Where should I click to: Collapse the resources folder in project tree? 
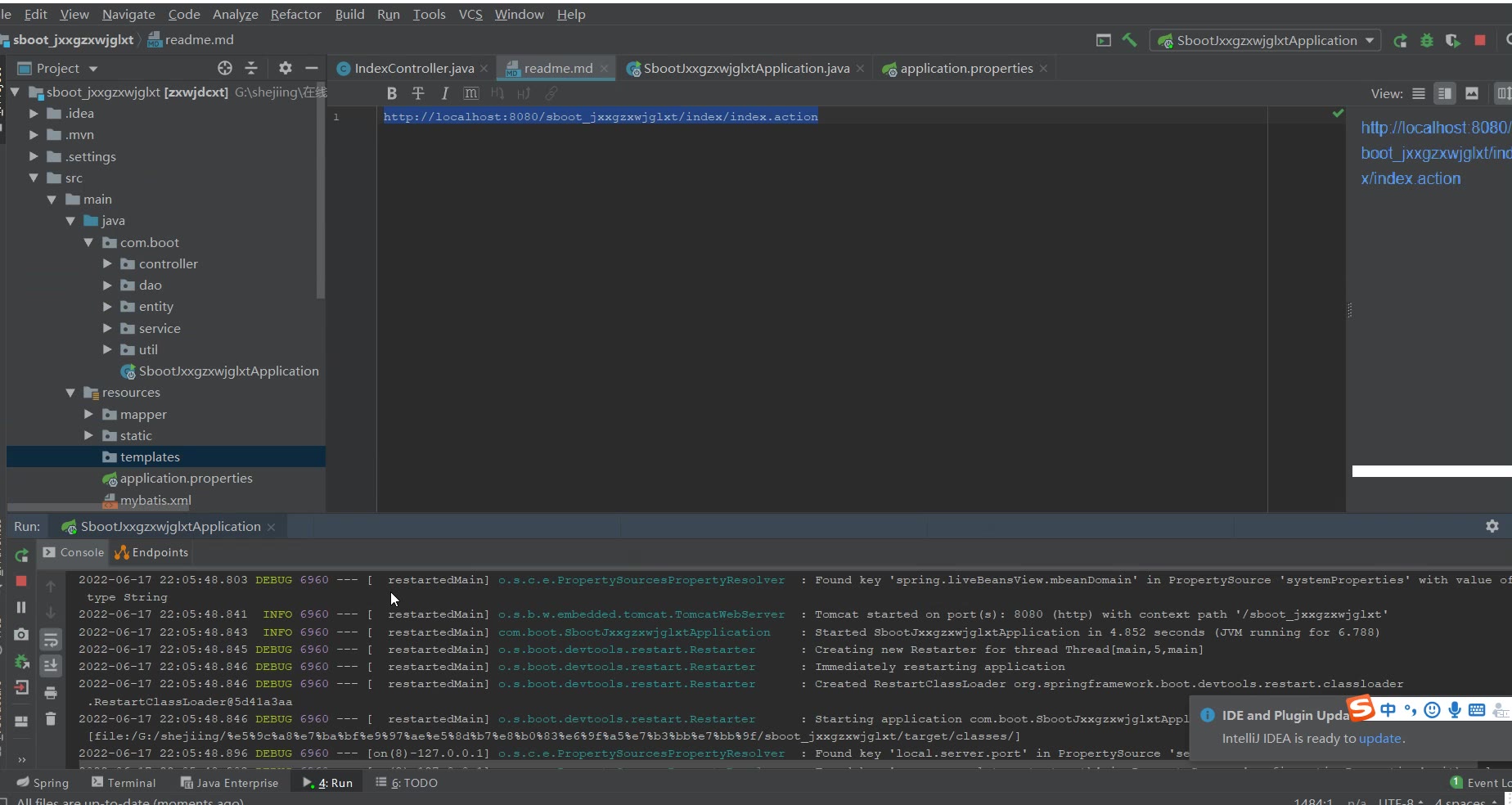pos(70,393)
